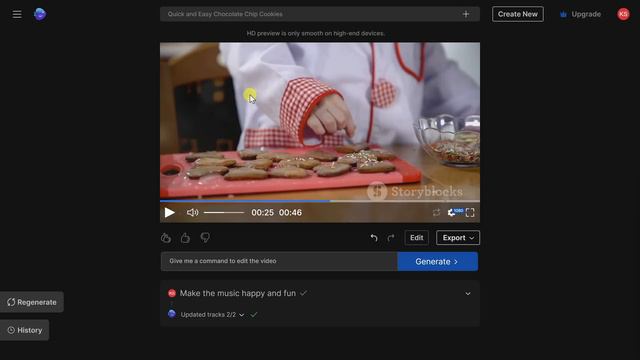This screenshot has height=360, width=640.
Task: Redo the last edit
Action: click(391, 238)
